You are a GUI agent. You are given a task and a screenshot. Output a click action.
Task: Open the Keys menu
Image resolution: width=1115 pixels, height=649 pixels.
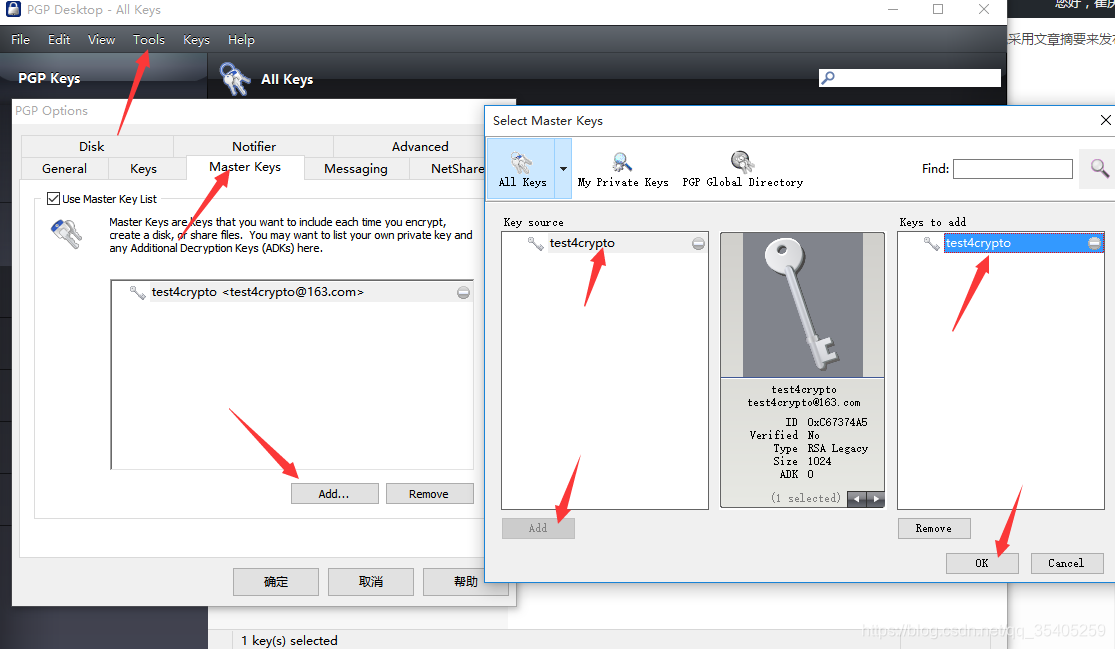coord(196,40)
